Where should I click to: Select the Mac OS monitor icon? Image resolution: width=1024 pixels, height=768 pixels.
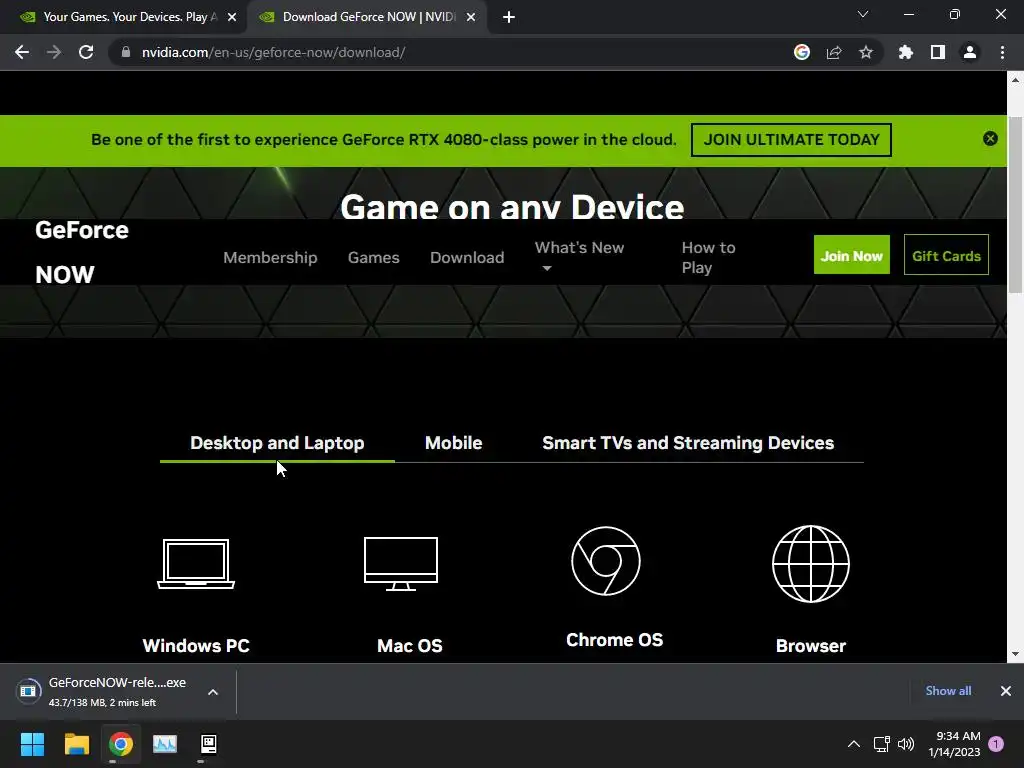click(x=401, y=564)
